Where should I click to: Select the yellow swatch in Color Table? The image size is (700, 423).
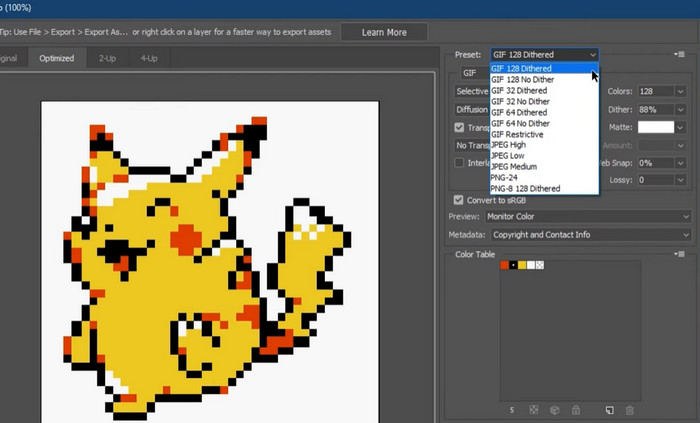click(x=522, y=265)
